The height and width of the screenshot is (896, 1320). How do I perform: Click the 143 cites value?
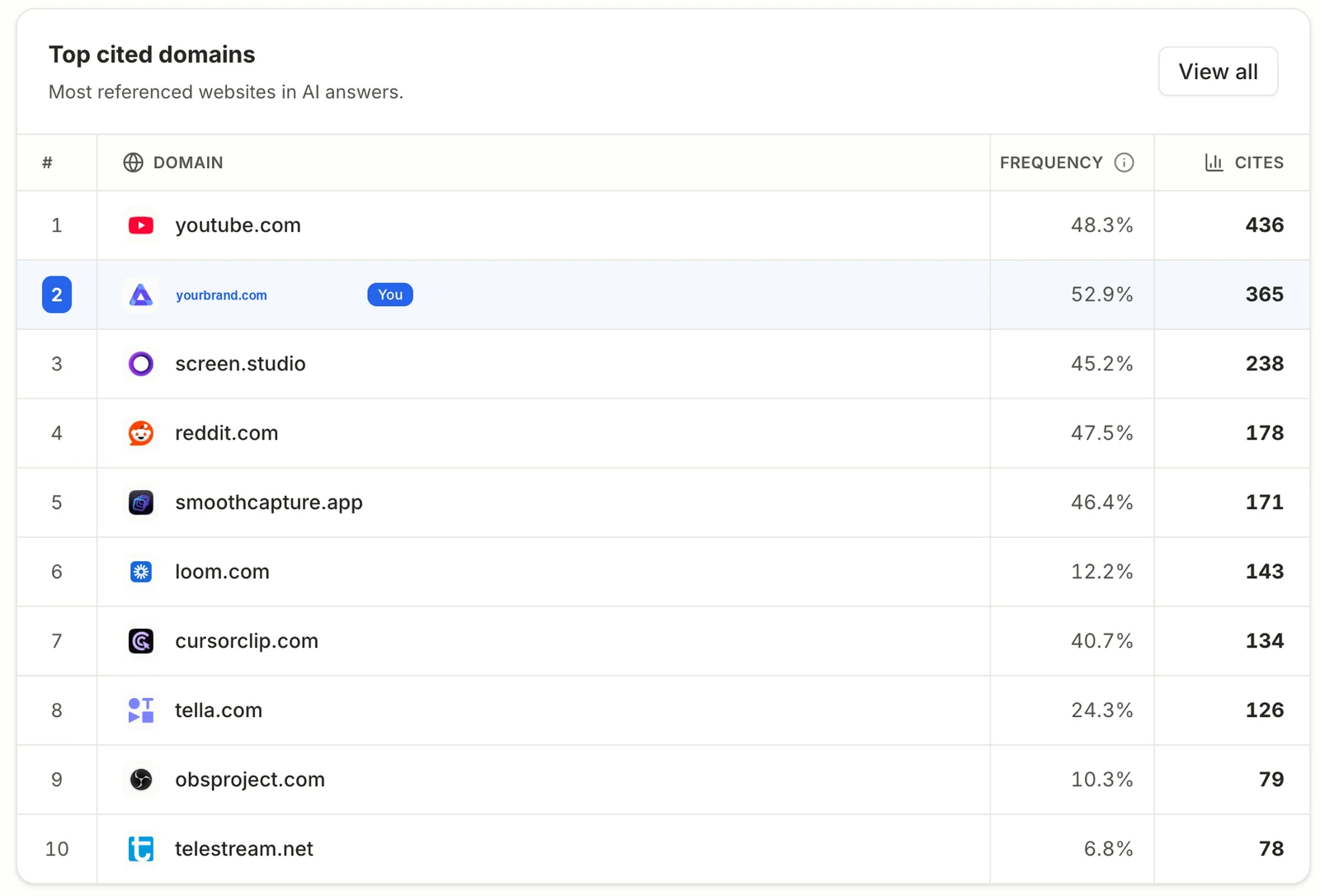tap(1265, 572)
